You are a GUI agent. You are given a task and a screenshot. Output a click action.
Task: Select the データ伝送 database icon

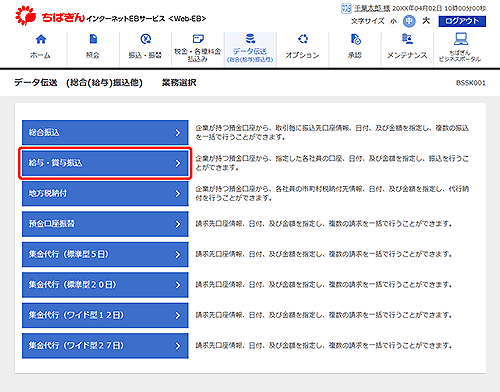pyautogui.click(x=250, y=38)
